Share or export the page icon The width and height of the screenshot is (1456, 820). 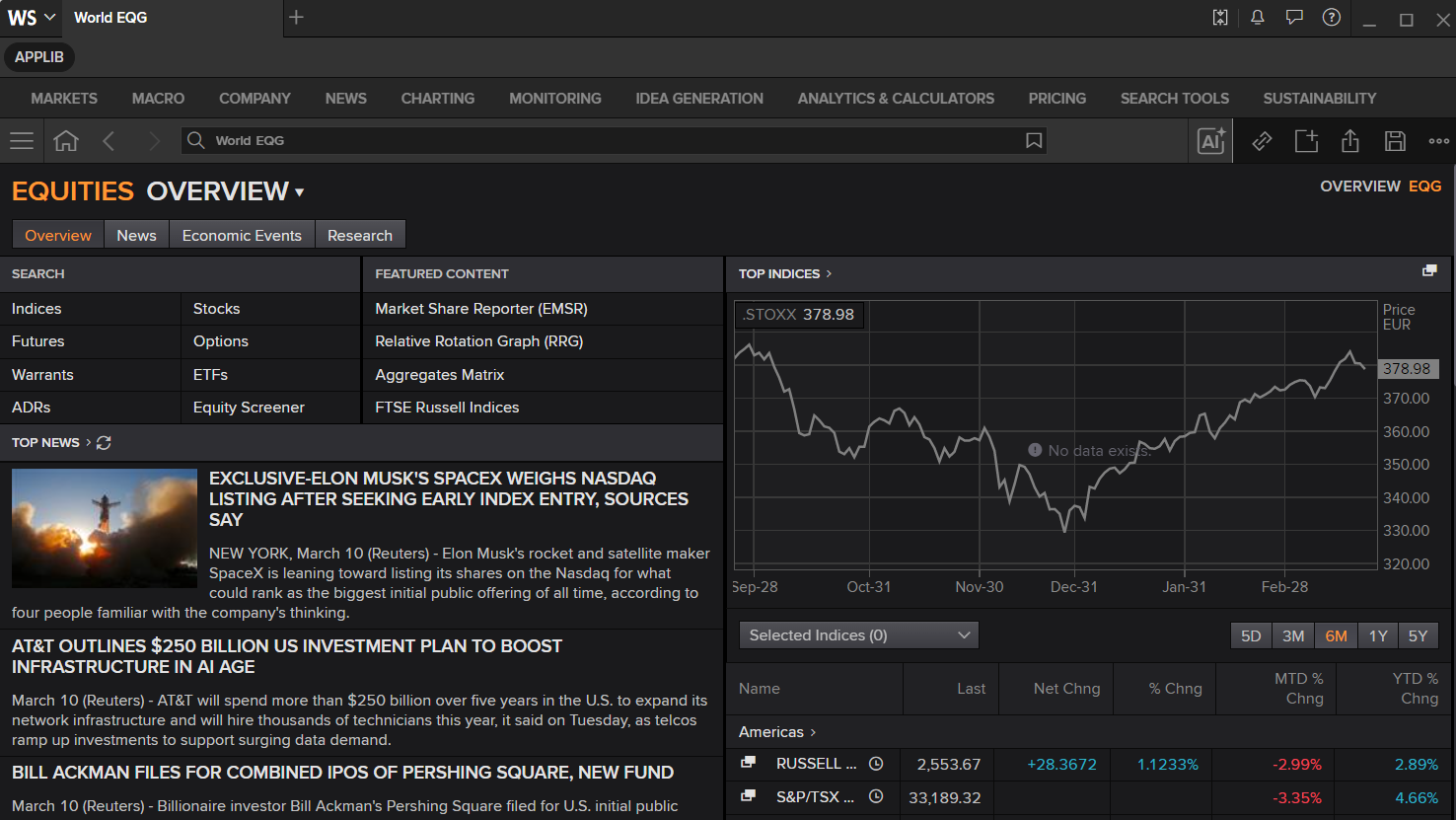pyautogui.click(x=1350, y=141)
